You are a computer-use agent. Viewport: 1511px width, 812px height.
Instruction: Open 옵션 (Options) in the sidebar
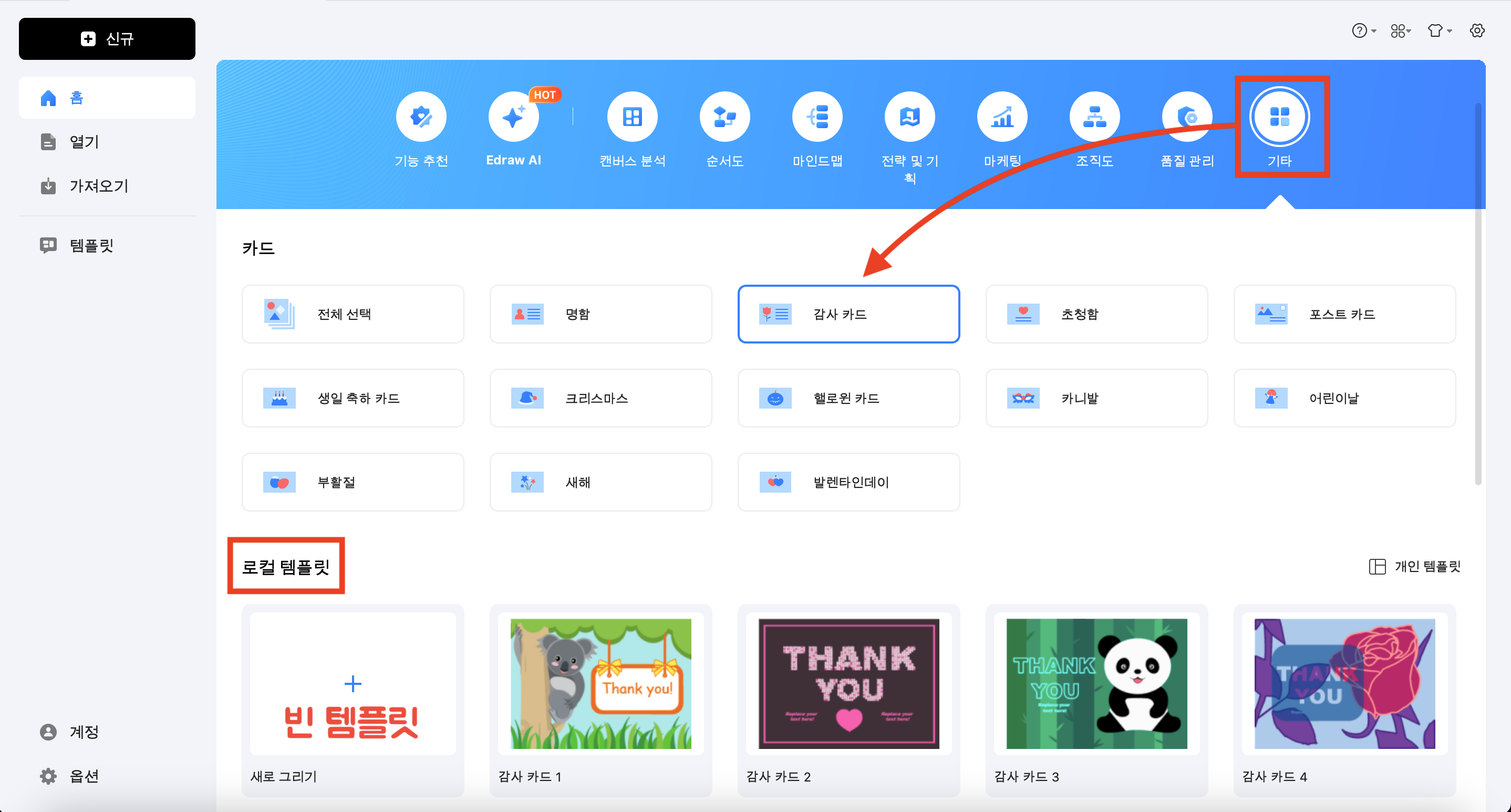107,776
